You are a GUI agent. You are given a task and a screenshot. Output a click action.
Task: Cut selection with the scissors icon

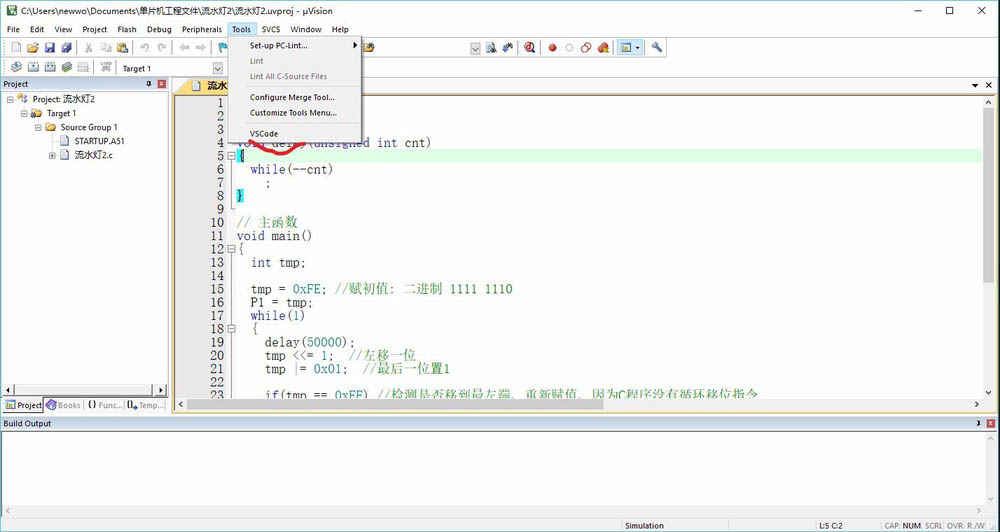[89, 48]
